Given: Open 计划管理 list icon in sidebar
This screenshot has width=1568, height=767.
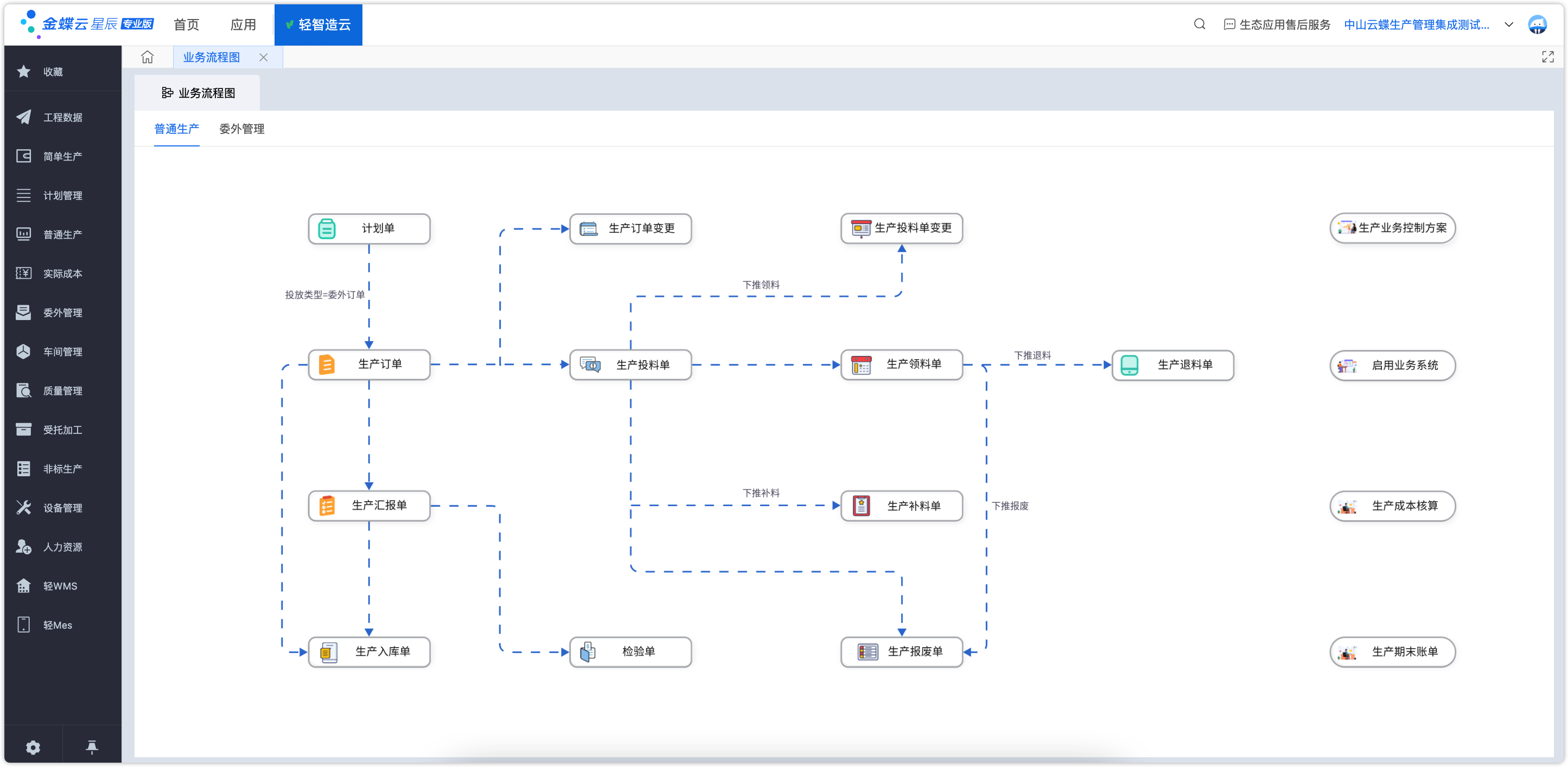Looking at the screenshot, I should pyautogui.click(x=24, y=195).
